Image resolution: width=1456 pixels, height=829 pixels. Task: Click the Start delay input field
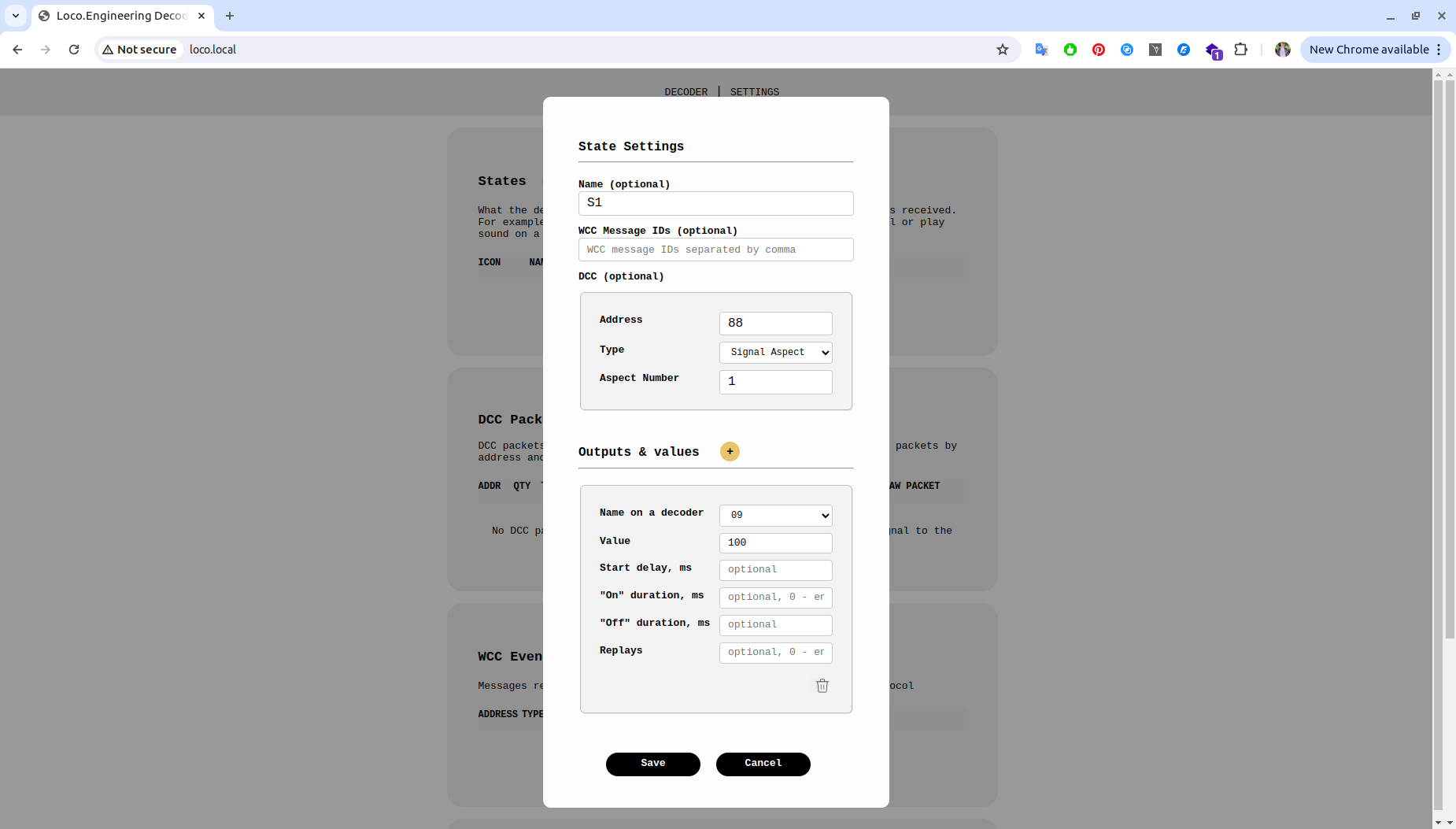tap(775, 569)
